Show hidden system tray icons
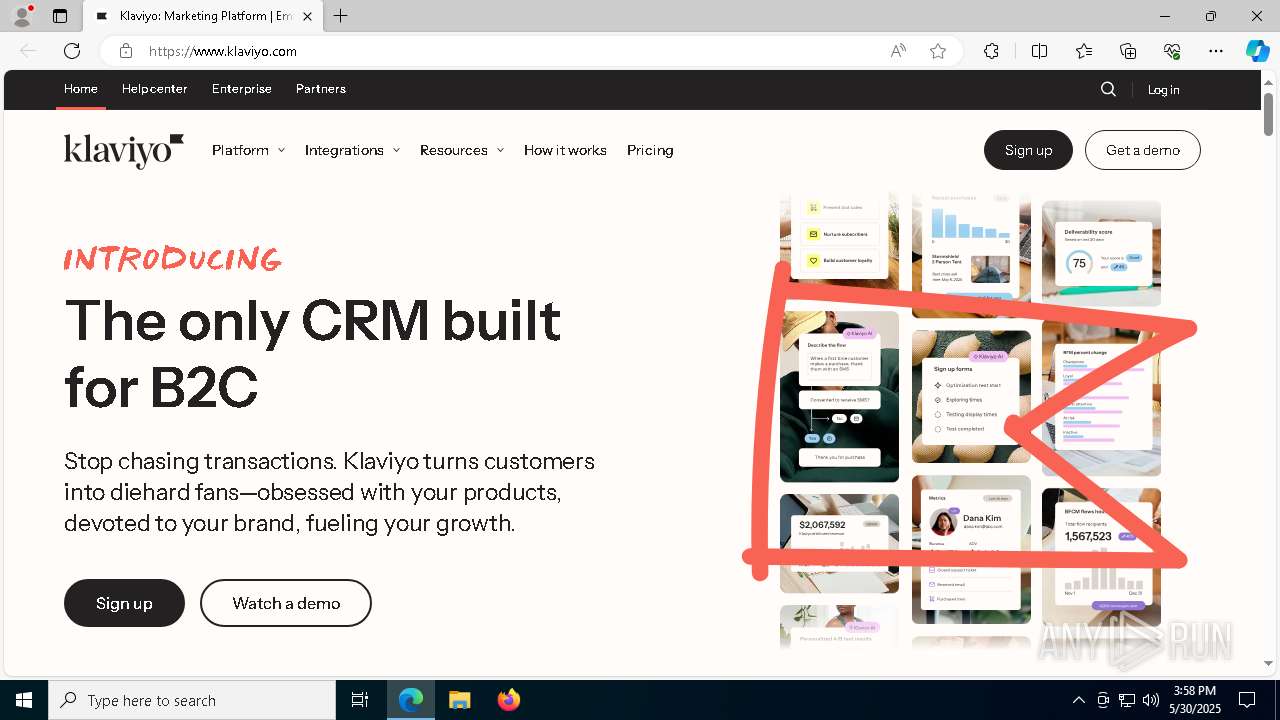This screenshot has width=1280, height=720. point(1078,700)
